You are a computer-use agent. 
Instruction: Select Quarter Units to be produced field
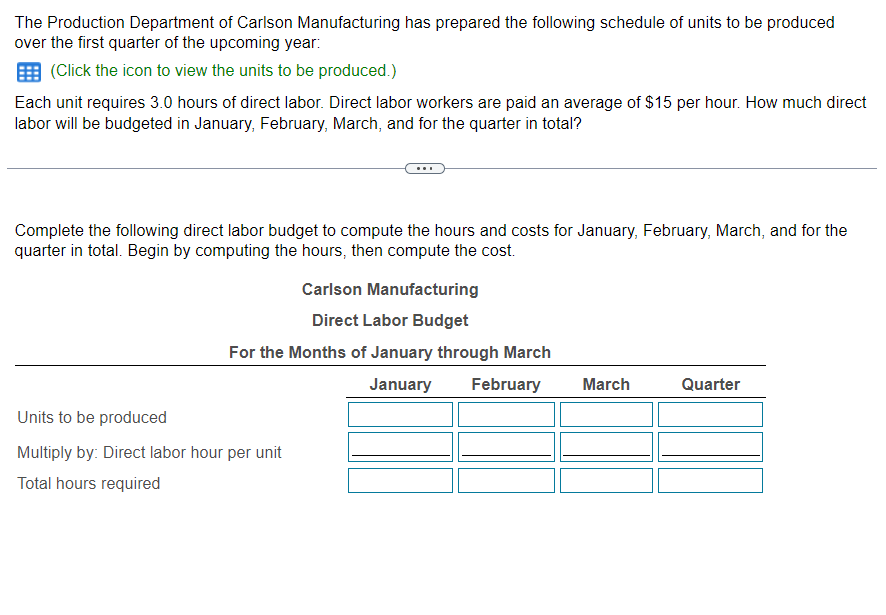click(710, 414)
